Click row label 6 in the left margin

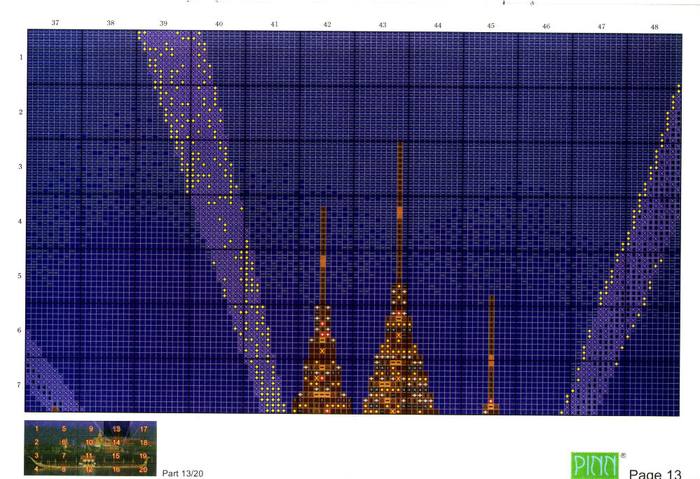19,330
